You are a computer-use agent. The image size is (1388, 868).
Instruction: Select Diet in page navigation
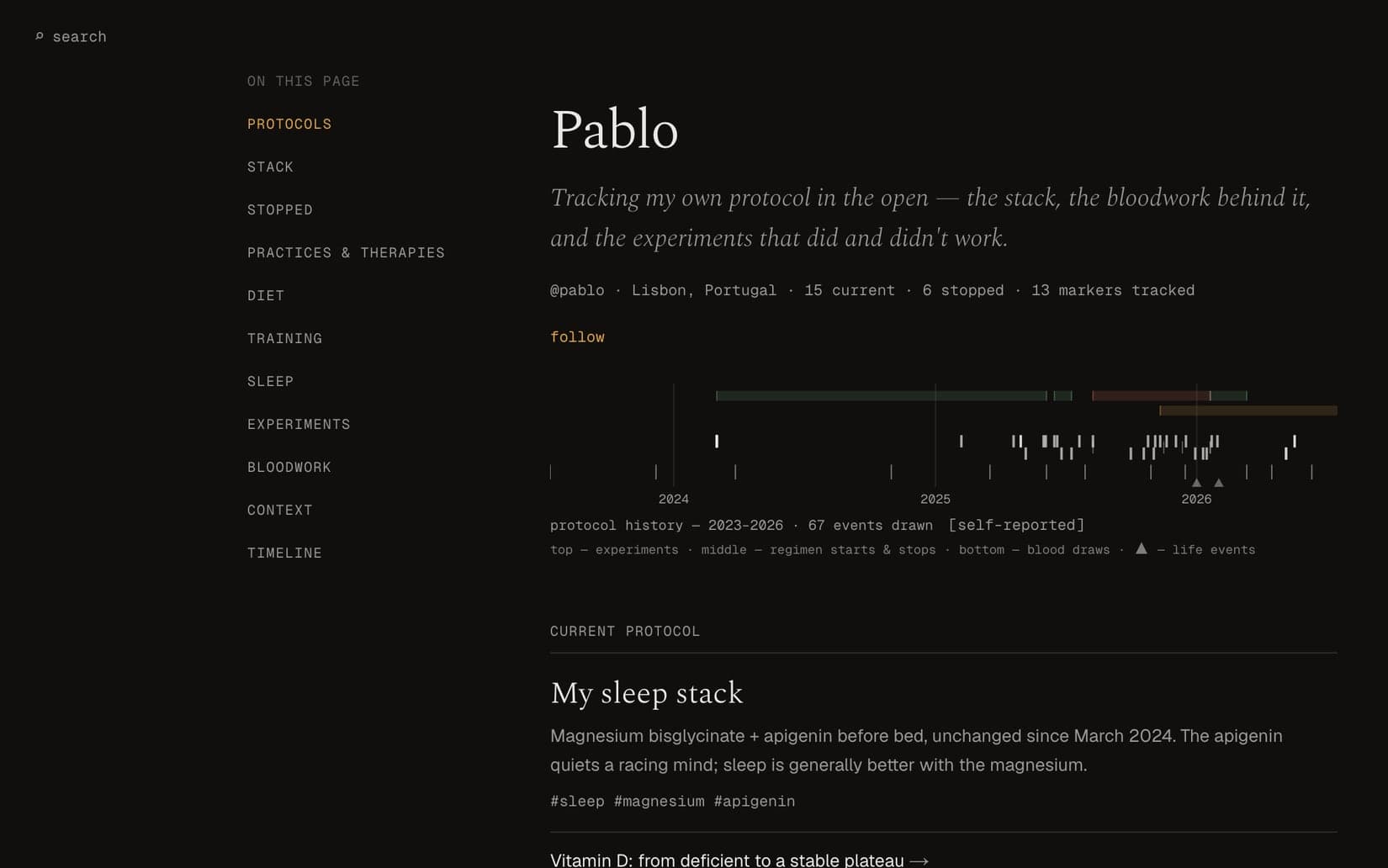click(x=266, y=295)
